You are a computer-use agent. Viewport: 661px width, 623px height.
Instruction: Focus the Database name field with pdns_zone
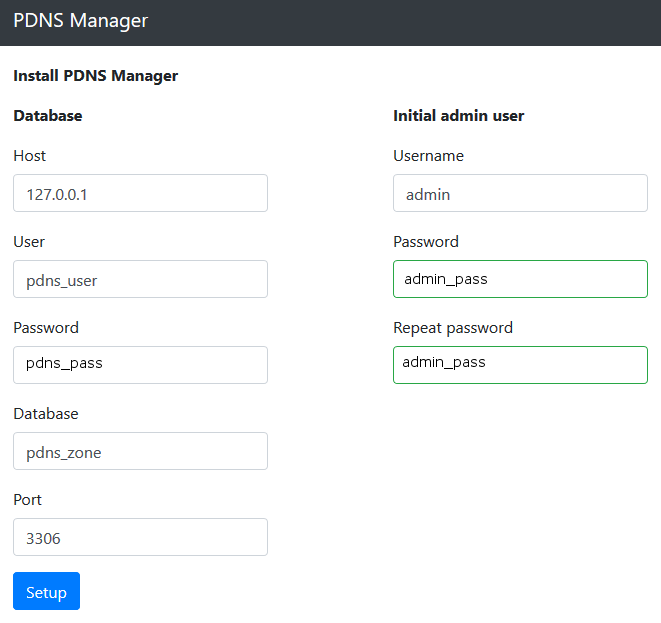click(x=140, y=451)
